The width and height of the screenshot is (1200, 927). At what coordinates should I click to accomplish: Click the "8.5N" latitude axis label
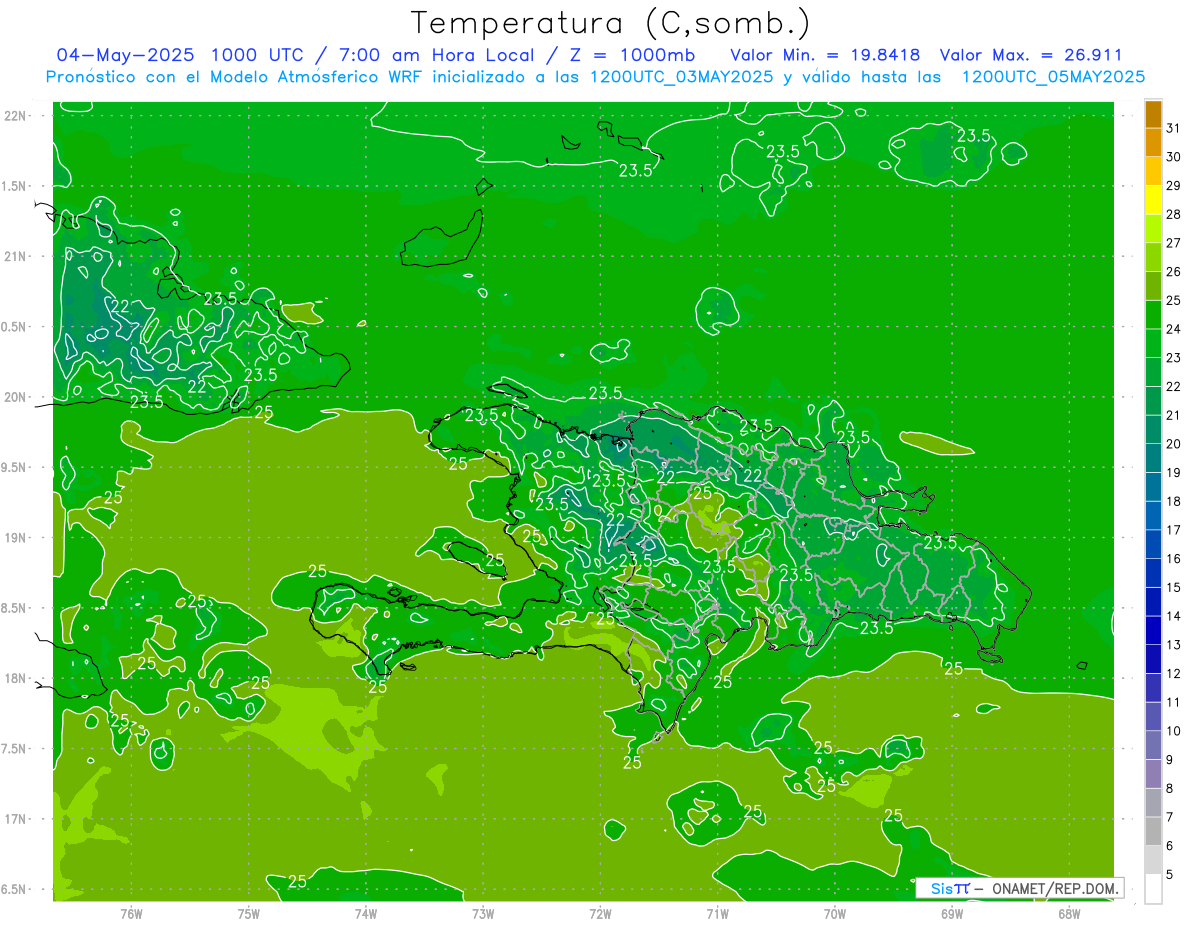(x=15, y=608)
